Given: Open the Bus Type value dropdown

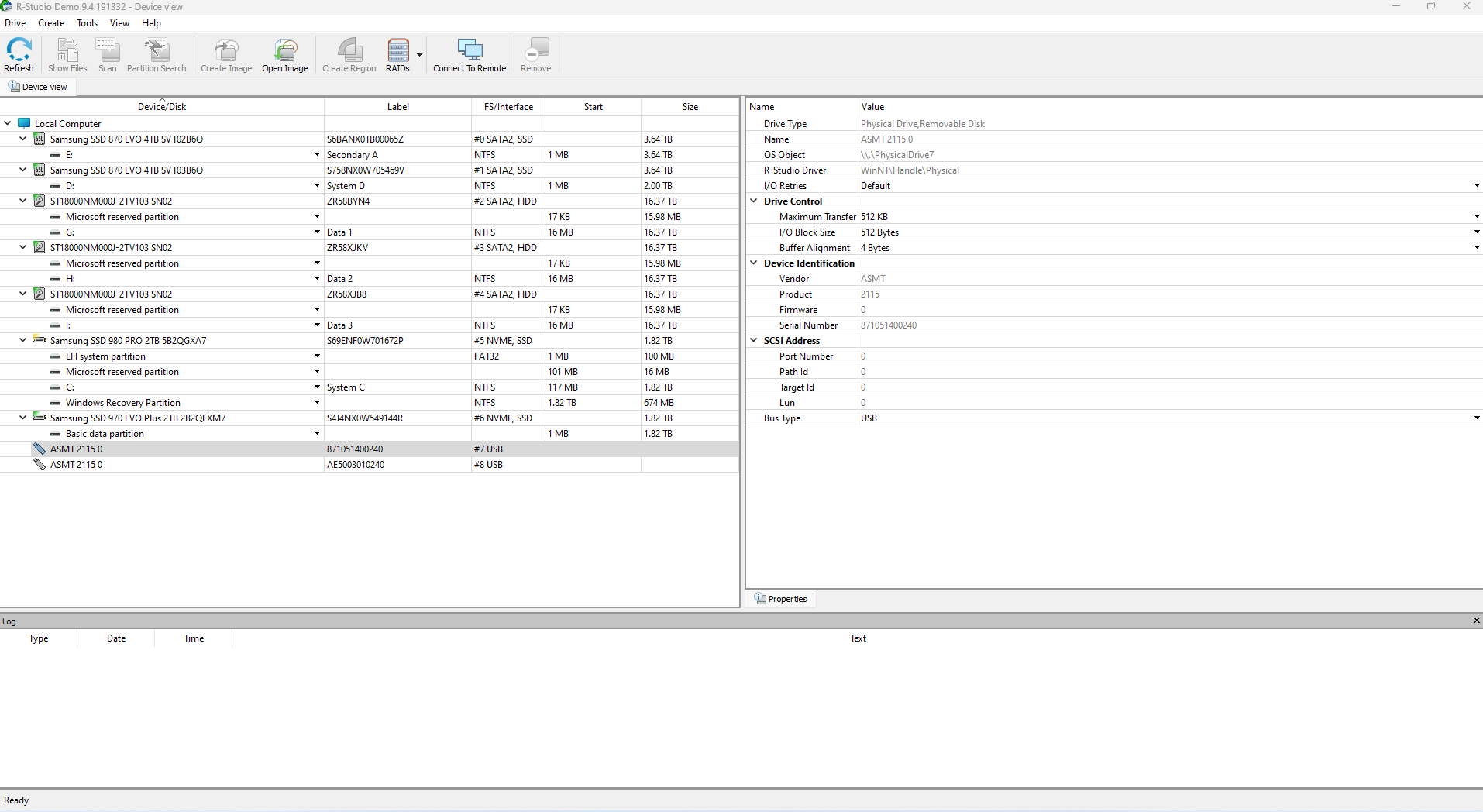Looking at the screenshot, I should click(1477, 418).
